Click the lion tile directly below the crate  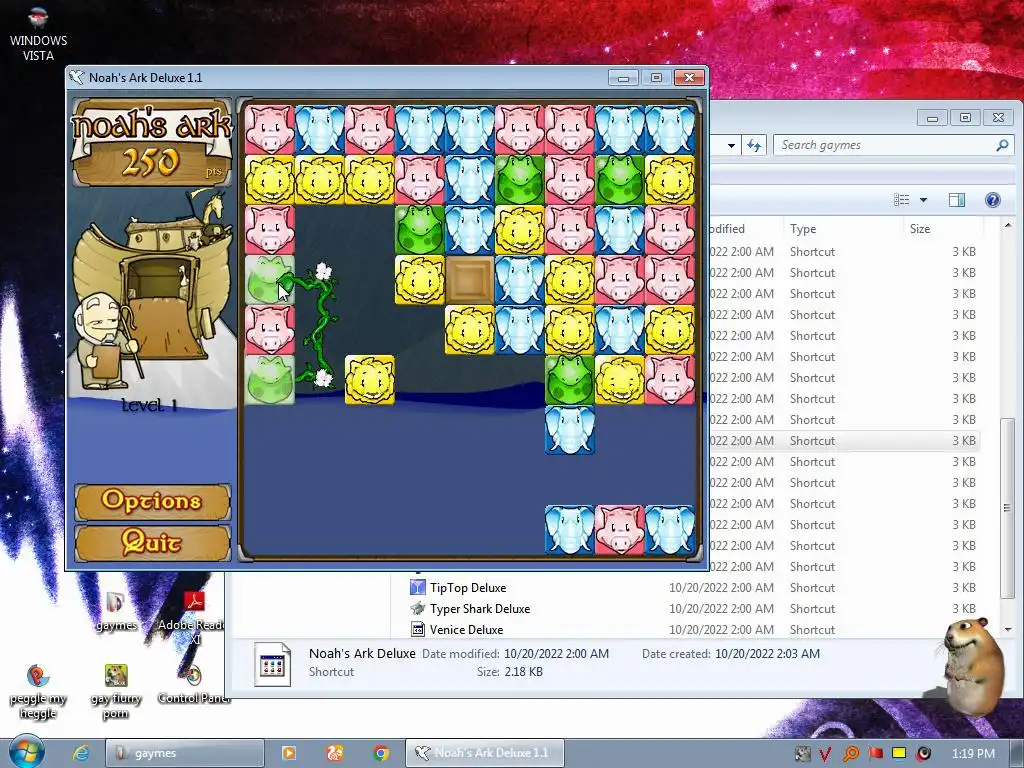pyautogui.click(x=470, y=330)
